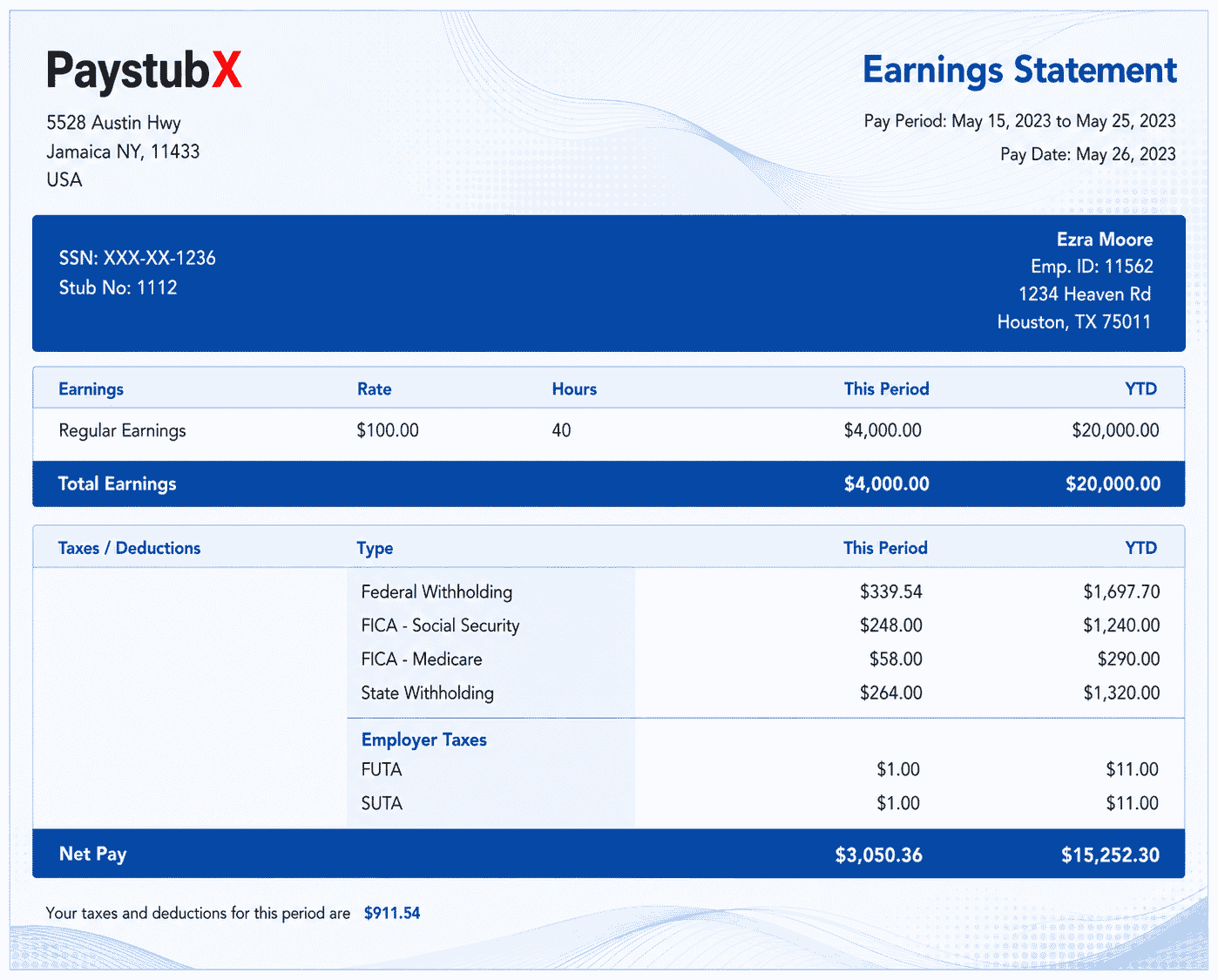
Task: Click Stub No: 1112
Action: click(118, 287)
